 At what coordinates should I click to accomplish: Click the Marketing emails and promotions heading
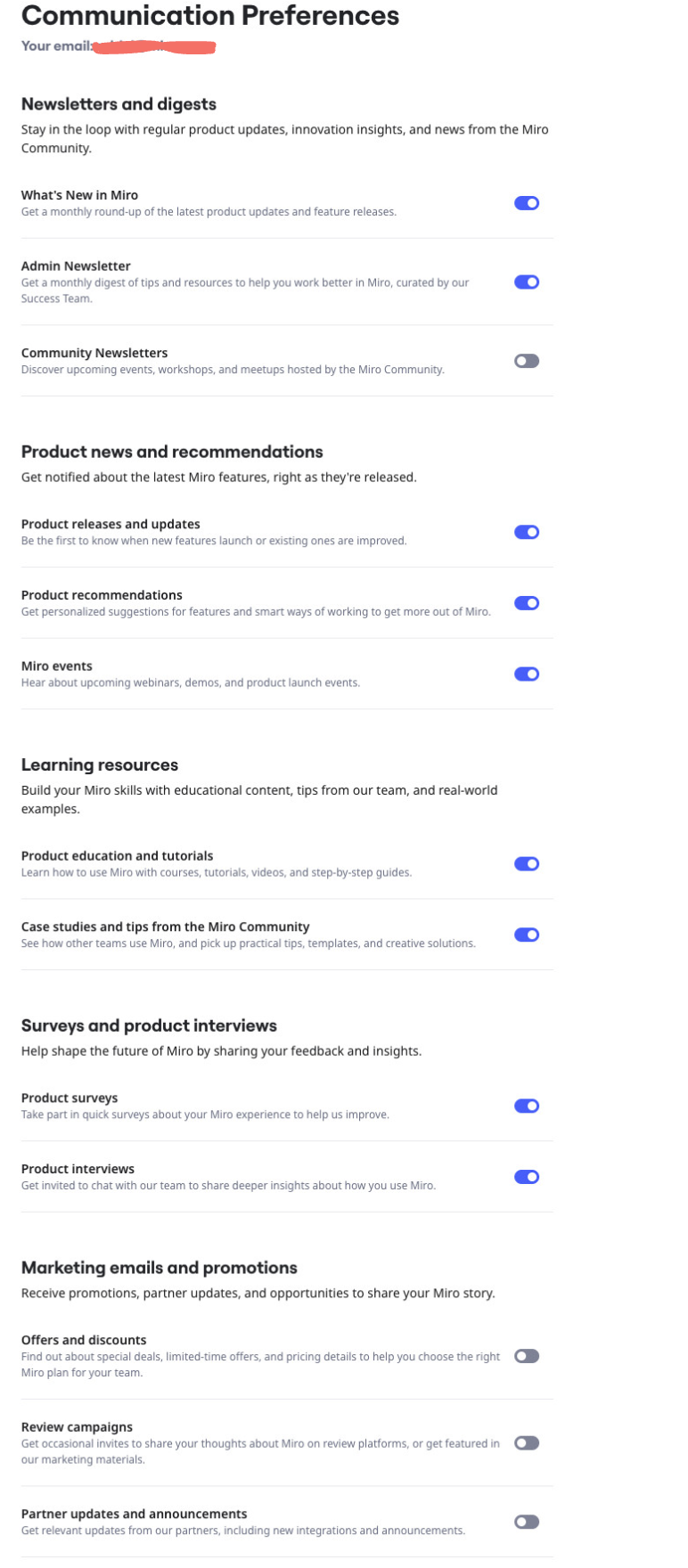[x=159, y=1267]
